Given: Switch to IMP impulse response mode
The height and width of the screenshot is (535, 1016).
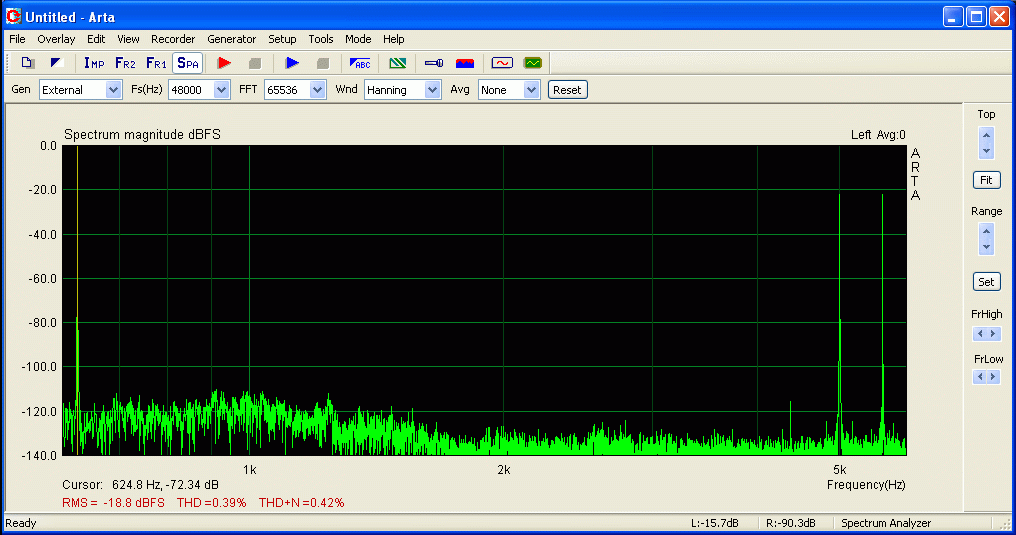Looking at the screenshot, I should click(94, 63).
